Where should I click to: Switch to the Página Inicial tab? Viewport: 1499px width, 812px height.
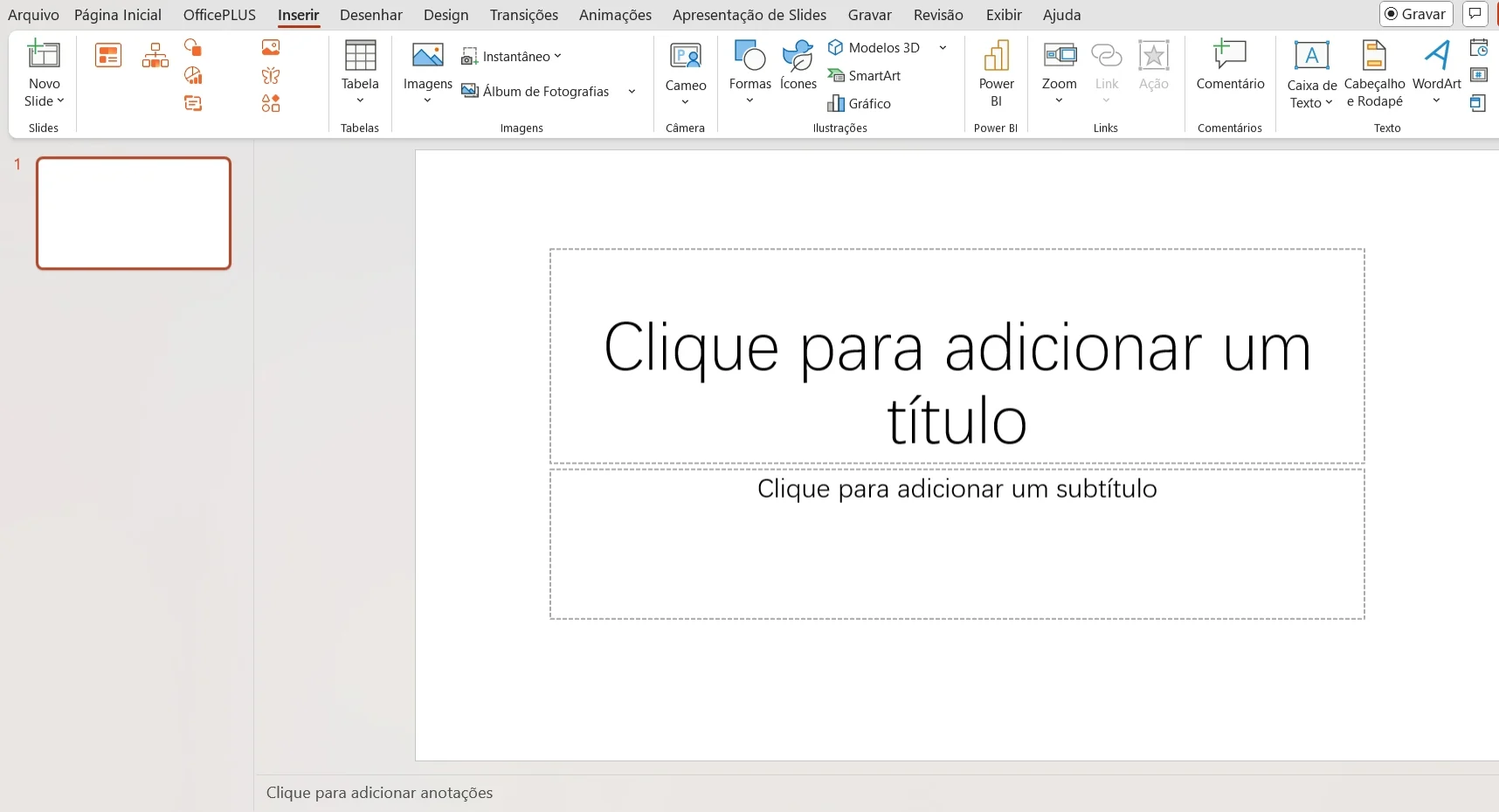(x=118, y=15)
